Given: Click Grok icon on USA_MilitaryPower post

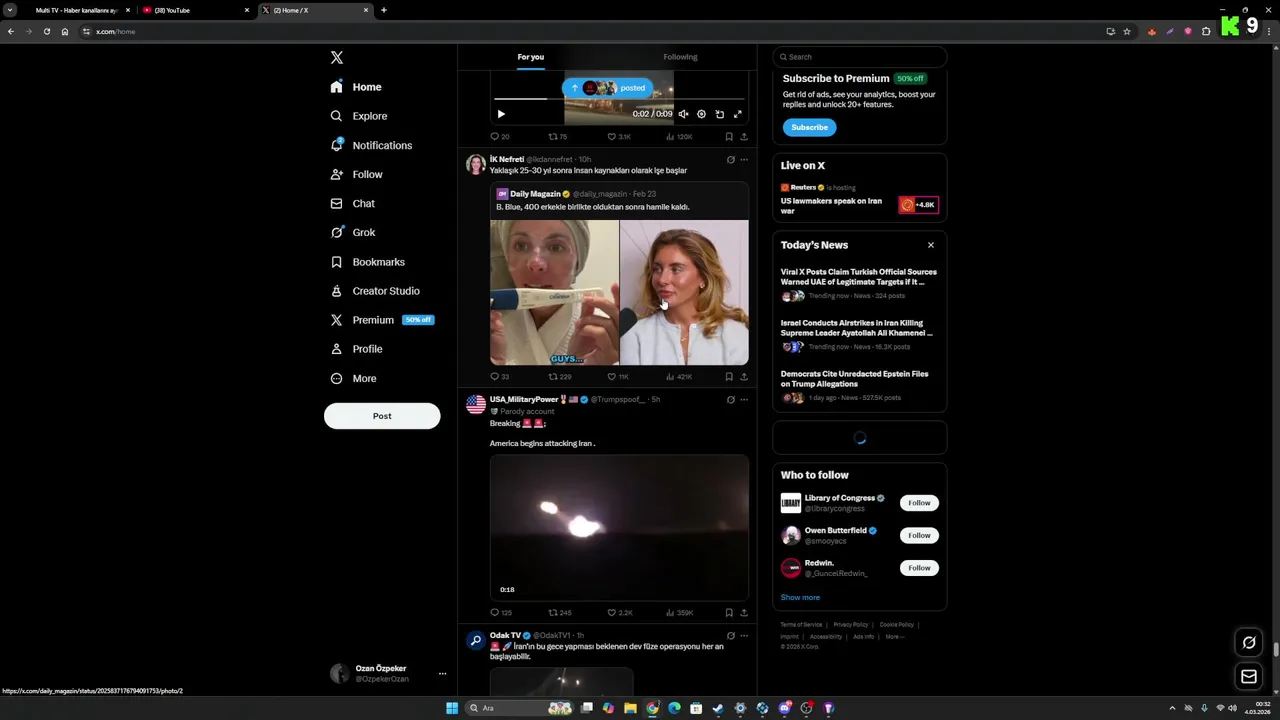Looking at the screenshot, I should [730, 400].
